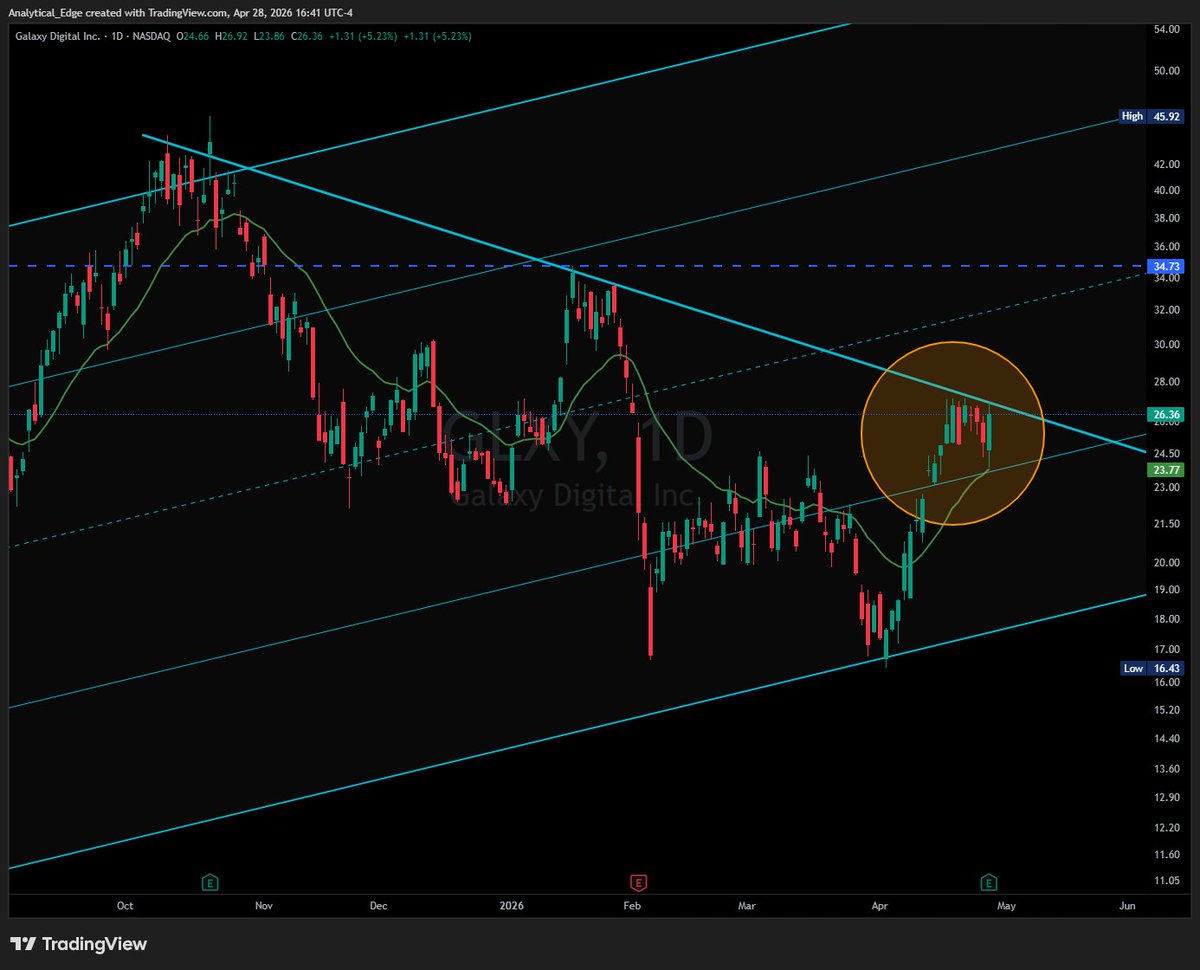1200x970 pixels.
Task: Click the 2026 label on time axis
Action: click(510, 906)
